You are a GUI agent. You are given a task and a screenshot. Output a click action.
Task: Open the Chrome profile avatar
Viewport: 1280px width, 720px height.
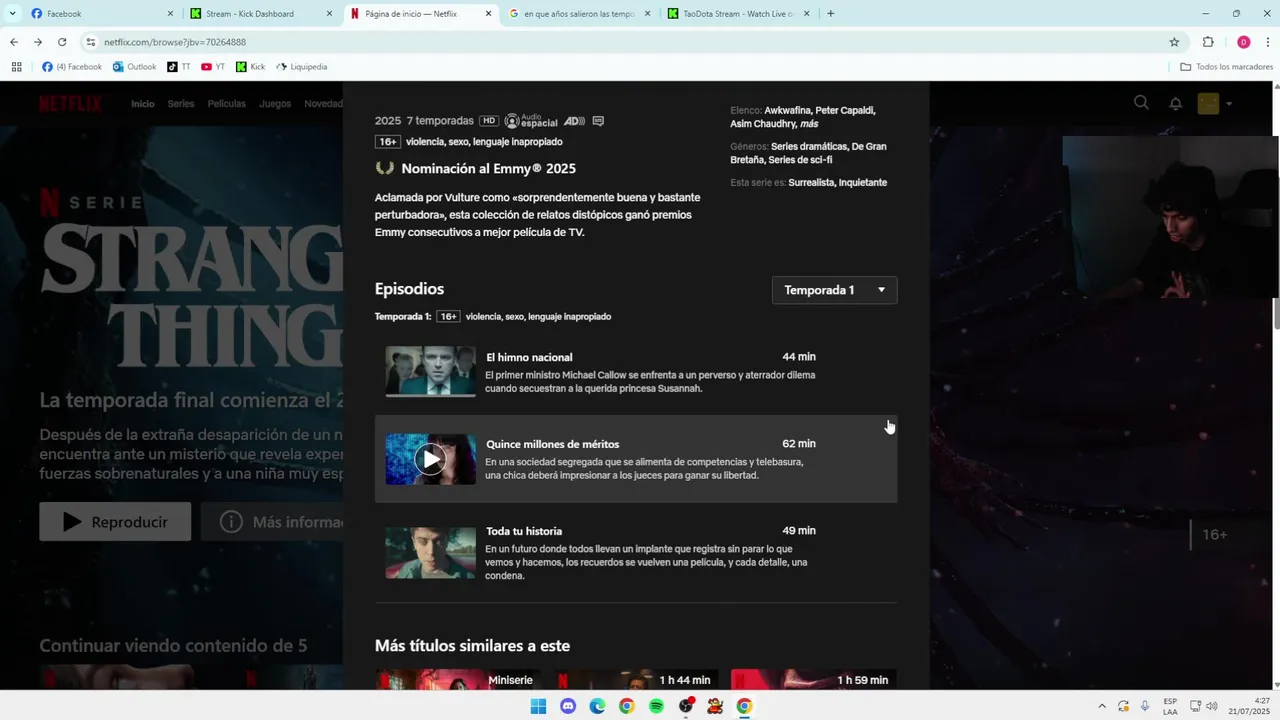1244,42
